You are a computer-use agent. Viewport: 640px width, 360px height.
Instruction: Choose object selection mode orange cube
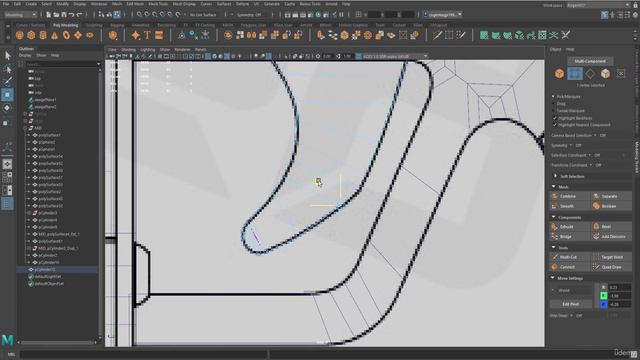(559, 73)
